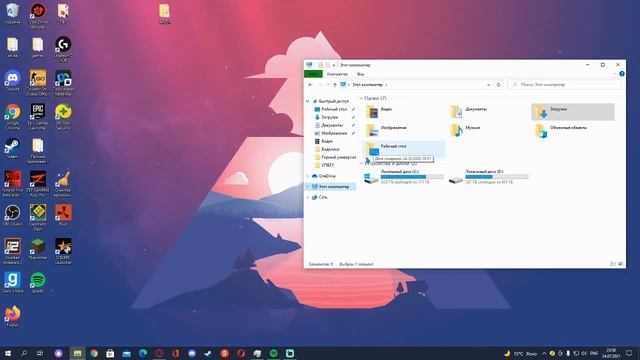Click the Этот компьютер address bar path

point(368,85)
